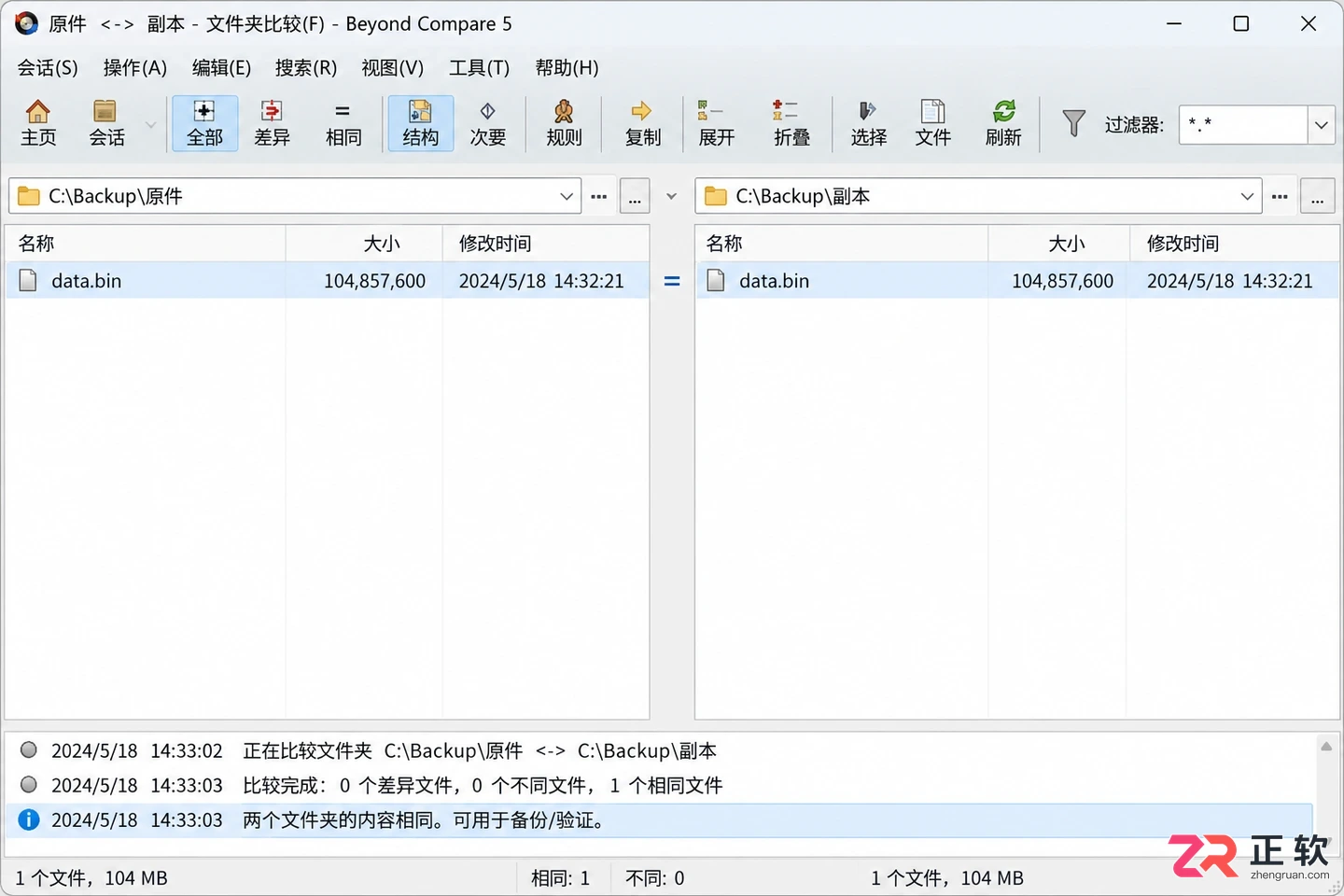Click the funnel filter icon
1344x896 pixels.
1073,123
